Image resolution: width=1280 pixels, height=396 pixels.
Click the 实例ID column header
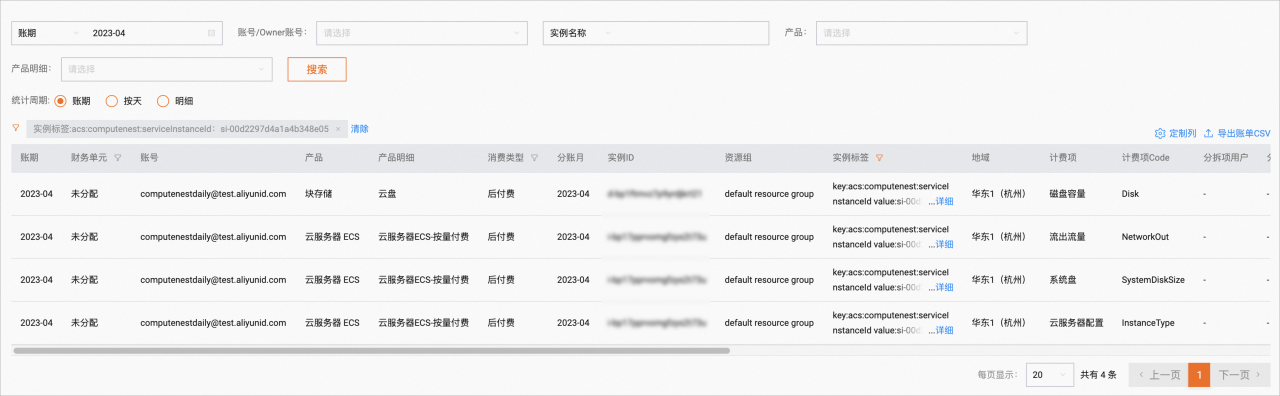click(x=621, y=158)
